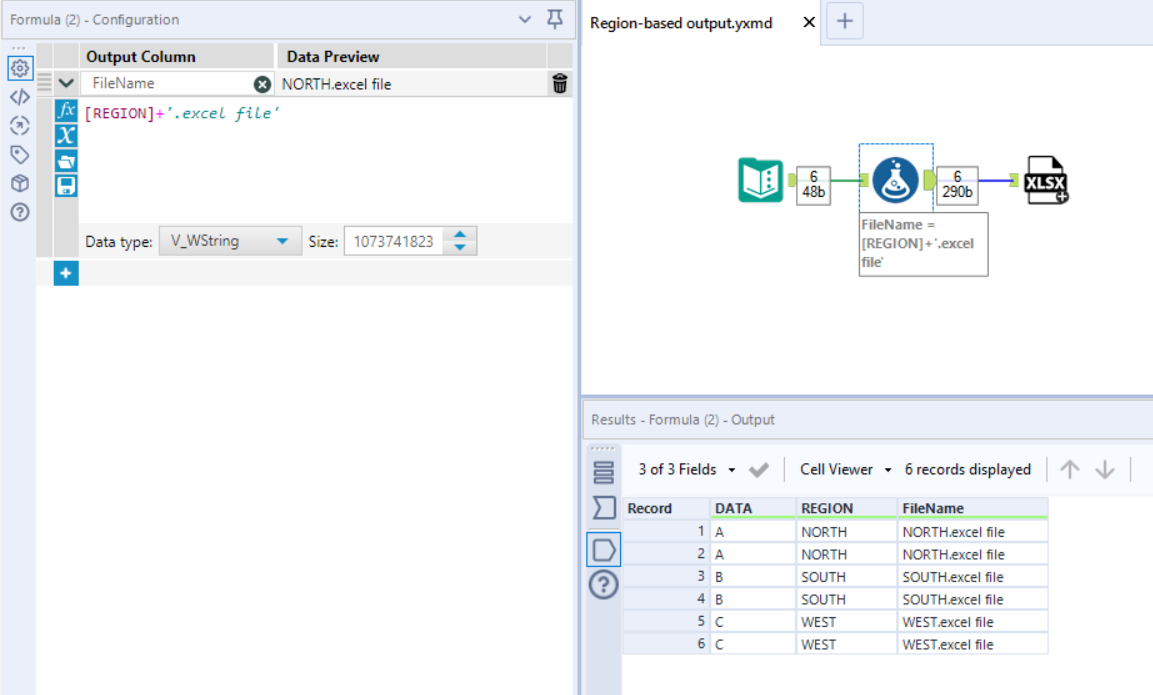
Task: Toggle the pin on the Configuration window
Action: click(556, 20)
